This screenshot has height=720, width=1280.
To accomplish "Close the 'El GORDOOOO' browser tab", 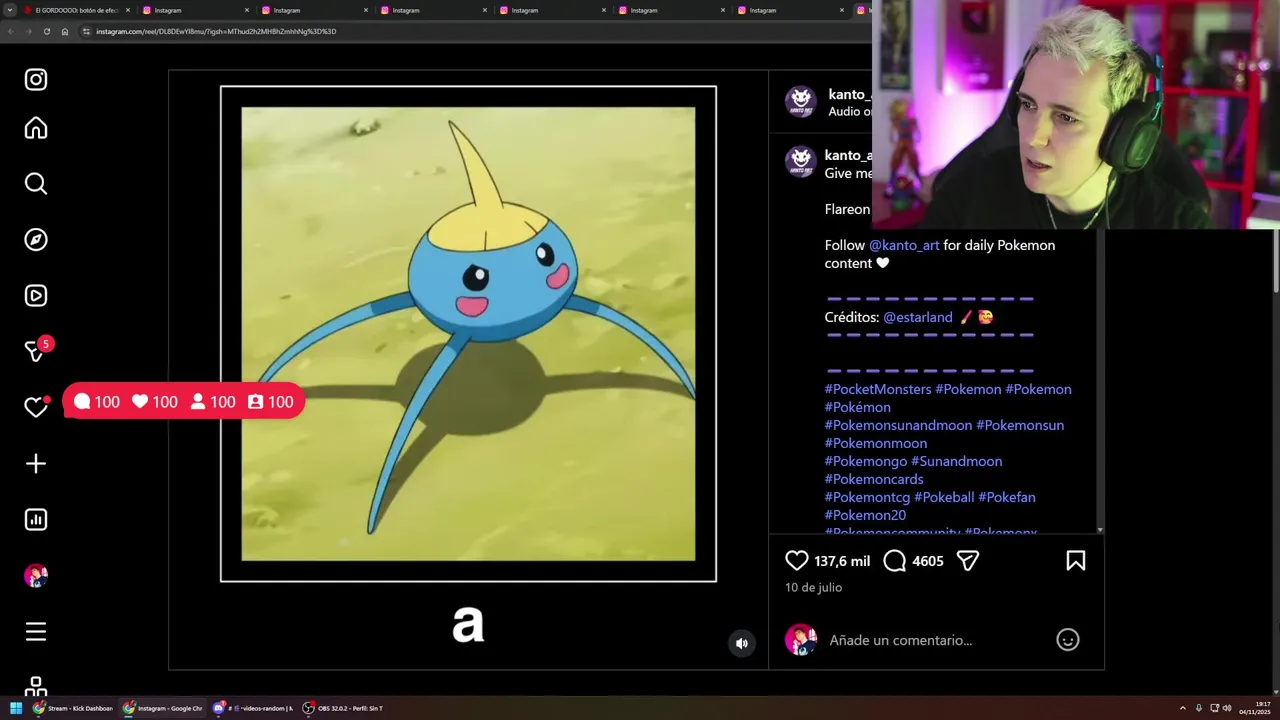I will pyautogui.click(x=128, y=10).
